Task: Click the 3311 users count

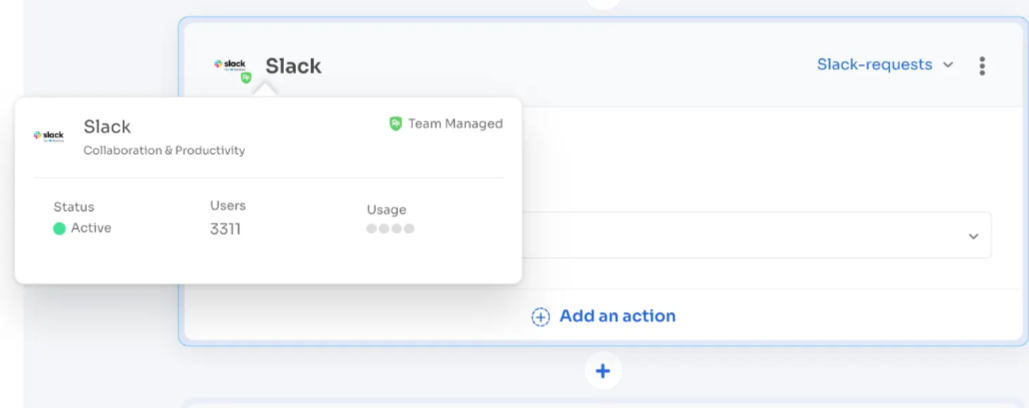Action: [225, 229]
